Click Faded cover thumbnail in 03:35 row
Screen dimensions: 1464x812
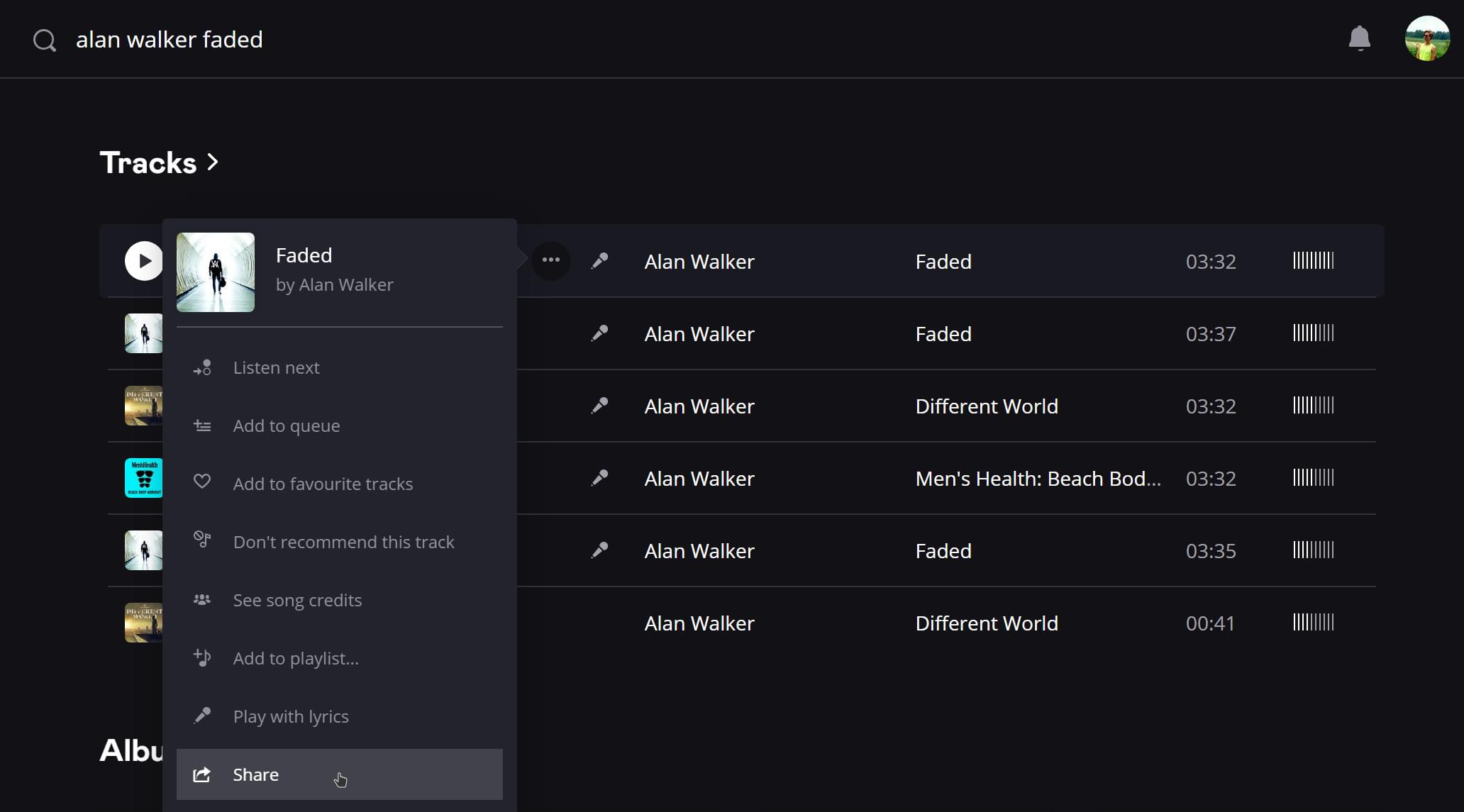tap(144, 550)
